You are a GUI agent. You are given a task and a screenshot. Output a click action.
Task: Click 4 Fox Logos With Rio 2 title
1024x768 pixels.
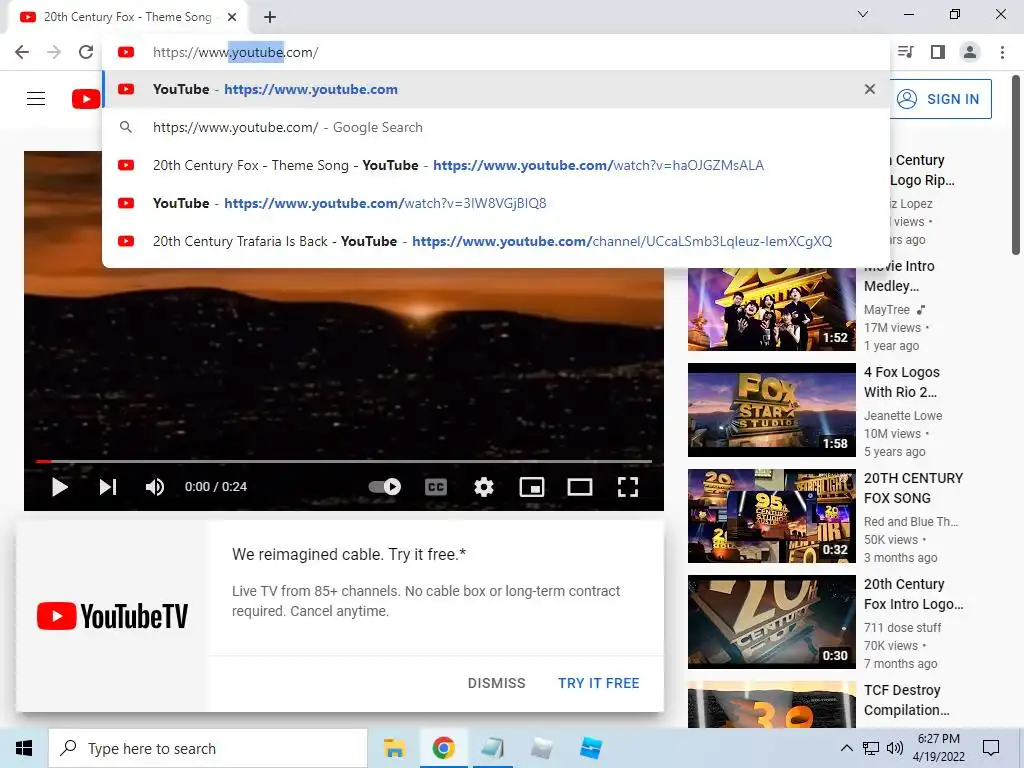[x=901, y=382]
